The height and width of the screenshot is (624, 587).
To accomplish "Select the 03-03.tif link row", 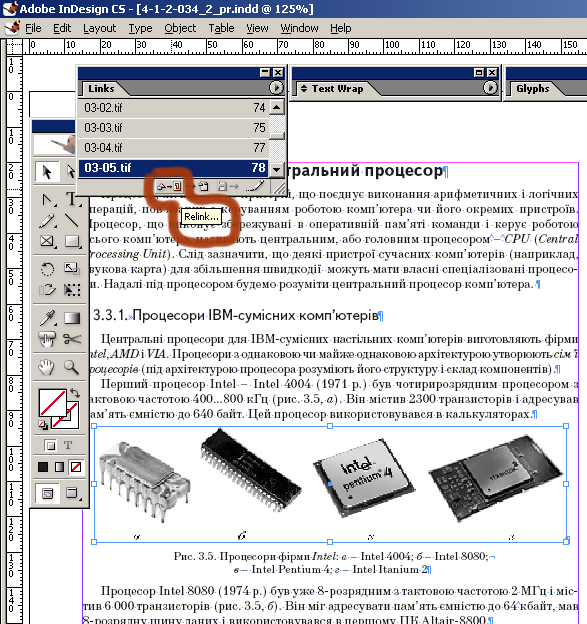I will tap(173, 128).
